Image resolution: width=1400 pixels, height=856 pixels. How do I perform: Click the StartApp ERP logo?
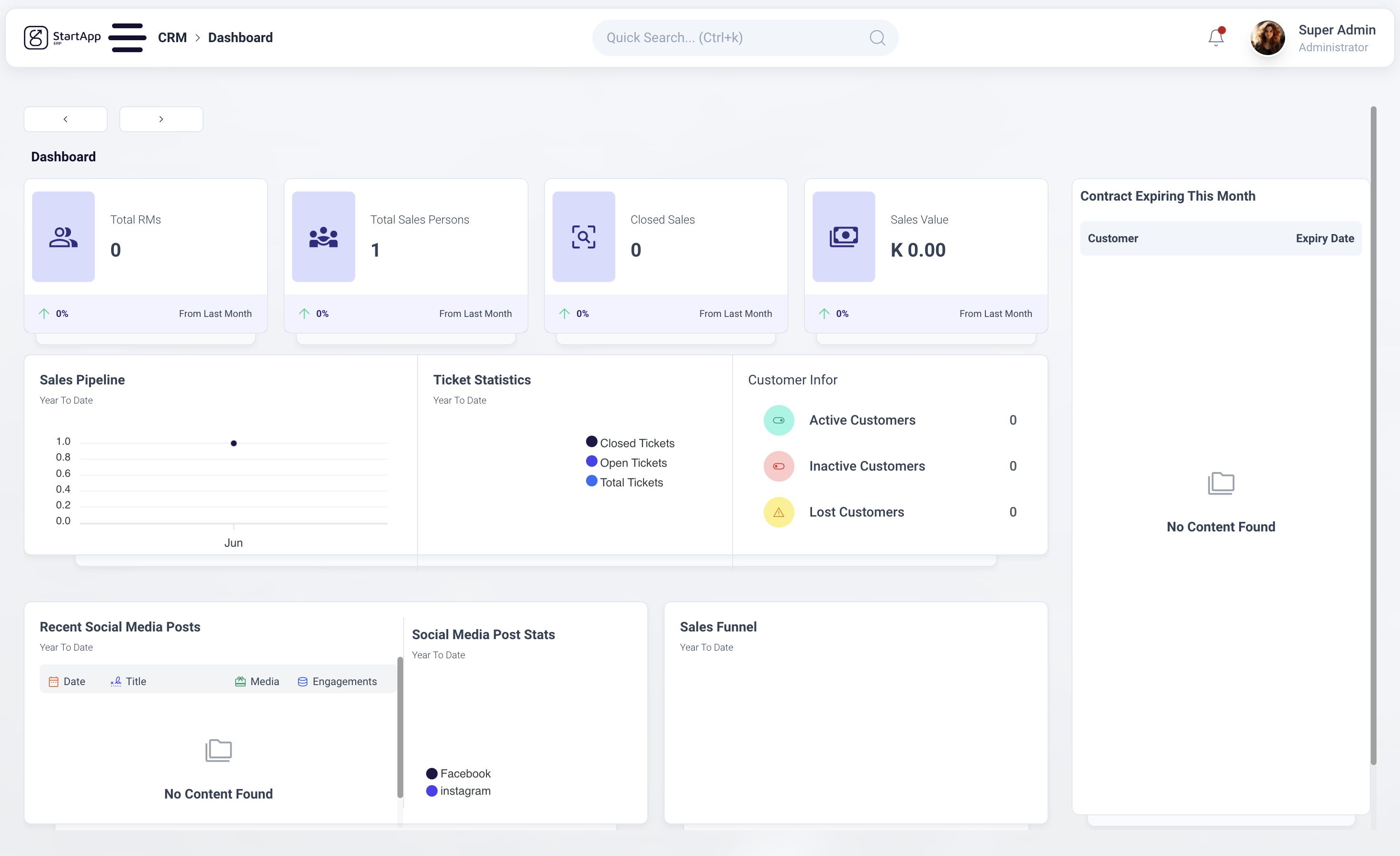(62, 37)
